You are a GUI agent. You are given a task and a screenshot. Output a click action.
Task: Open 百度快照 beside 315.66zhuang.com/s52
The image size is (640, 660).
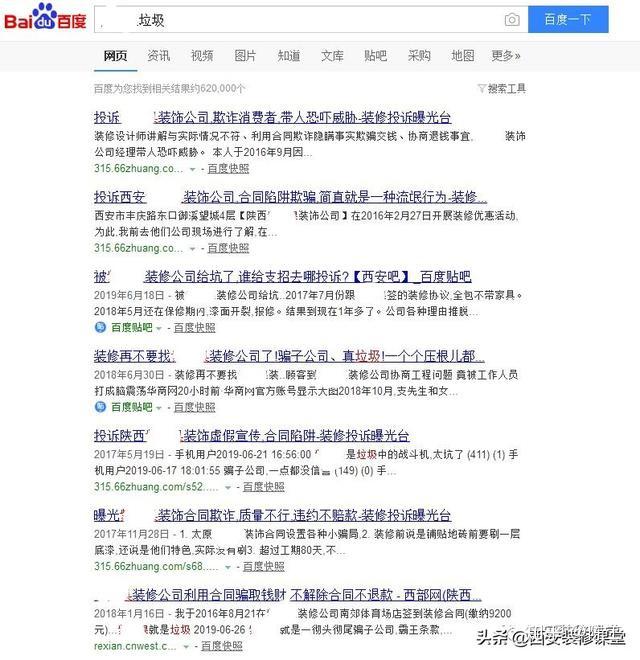264,487
